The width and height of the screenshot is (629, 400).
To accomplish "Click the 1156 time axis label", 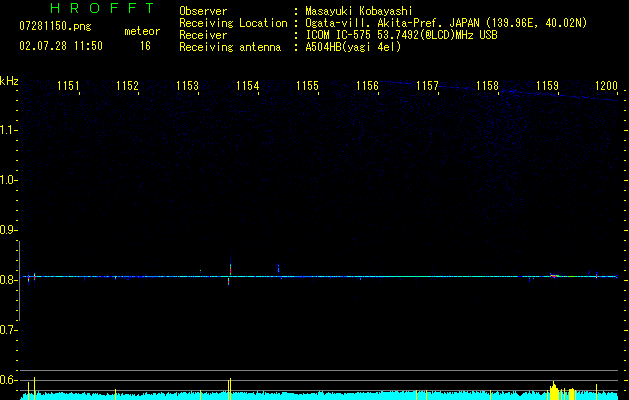I will tap(367, 85).
